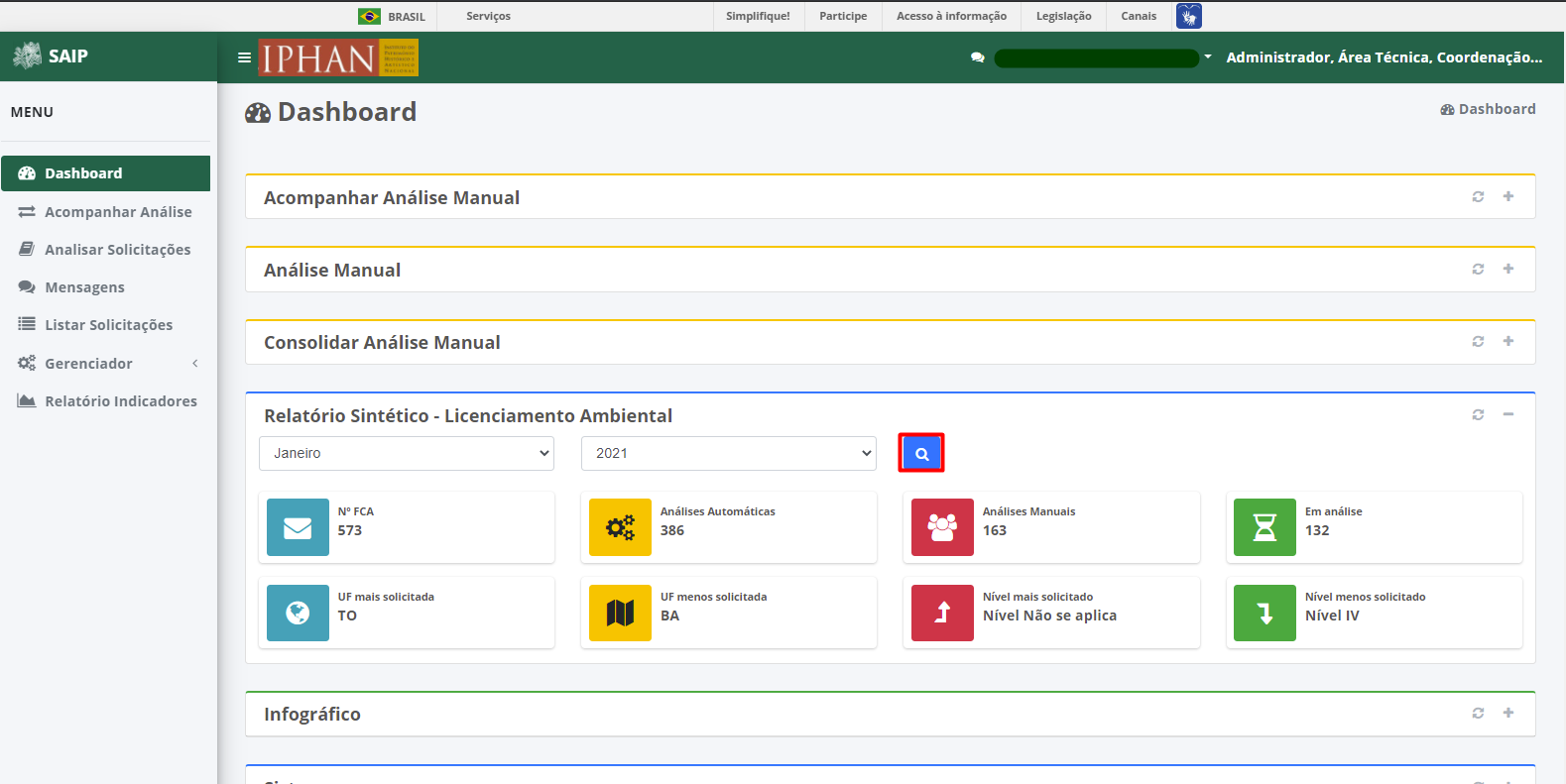Open the Serviços link in government bar
This screenshot has height=784, width=1566.
pos(488,16)
